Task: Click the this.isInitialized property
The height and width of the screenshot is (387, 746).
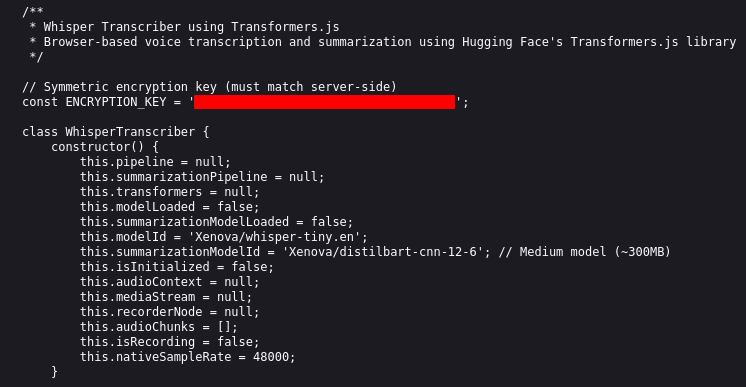Action: tap(145, 267)
